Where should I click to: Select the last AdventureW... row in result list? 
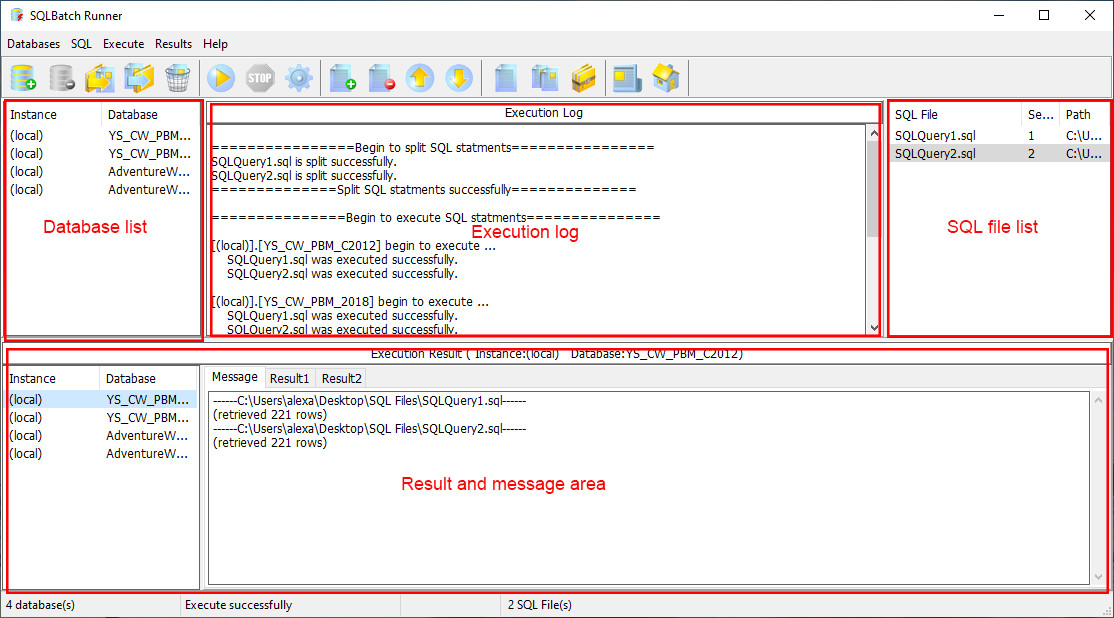102,454
